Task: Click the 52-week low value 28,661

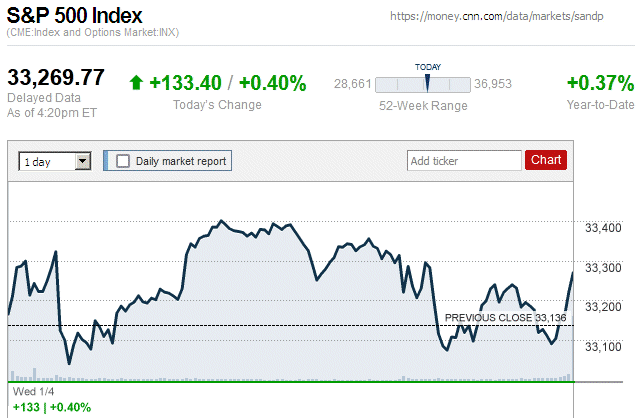Action: point(353,84)
